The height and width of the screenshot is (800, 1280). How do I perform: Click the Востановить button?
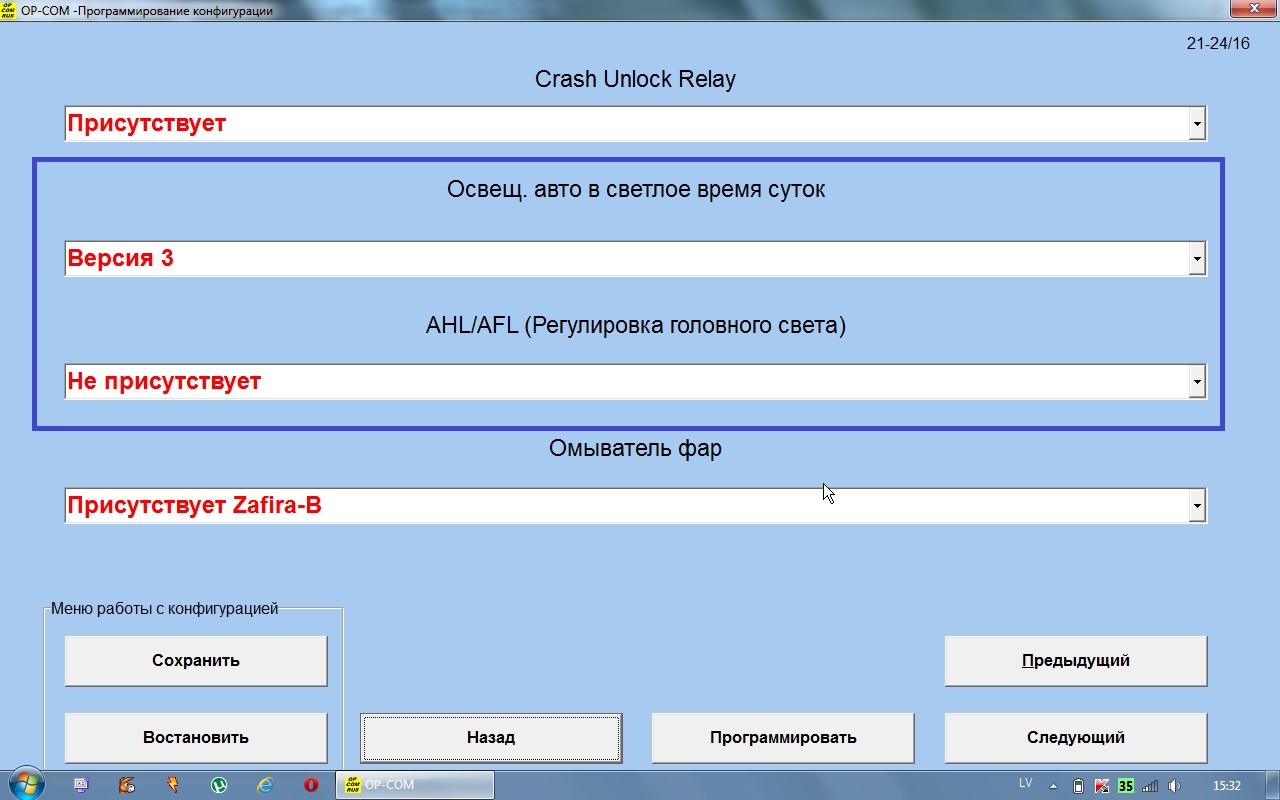tap(196, 738)
